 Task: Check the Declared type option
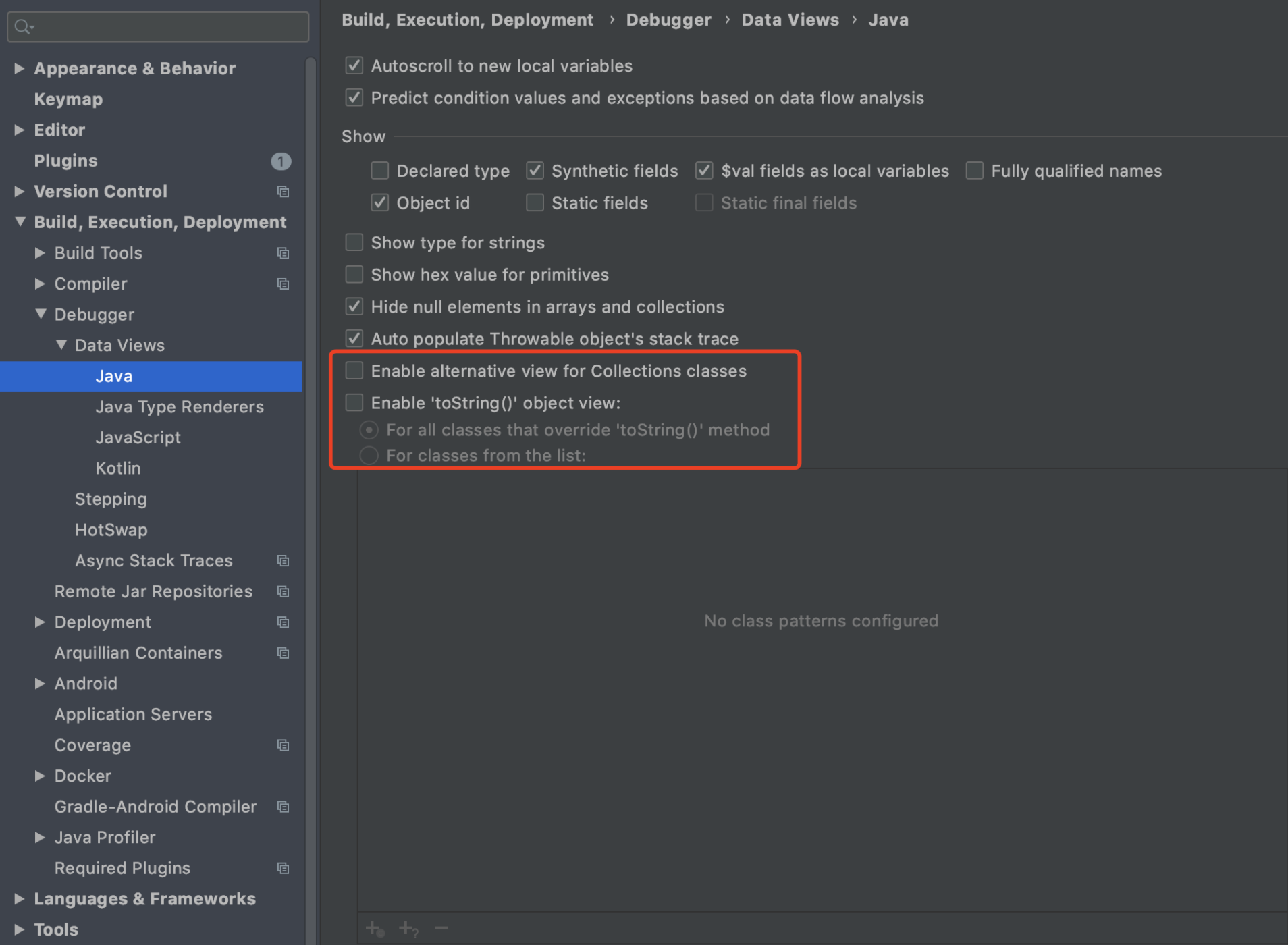380,171
